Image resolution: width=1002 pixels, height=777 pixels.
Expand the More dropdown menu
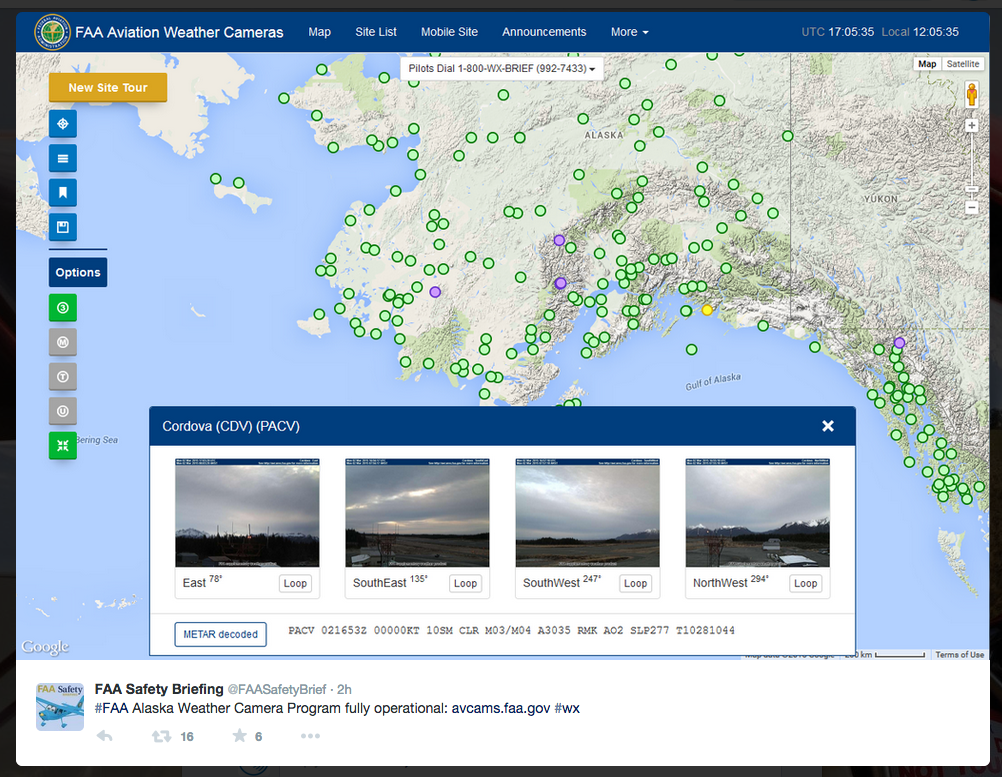629,32
